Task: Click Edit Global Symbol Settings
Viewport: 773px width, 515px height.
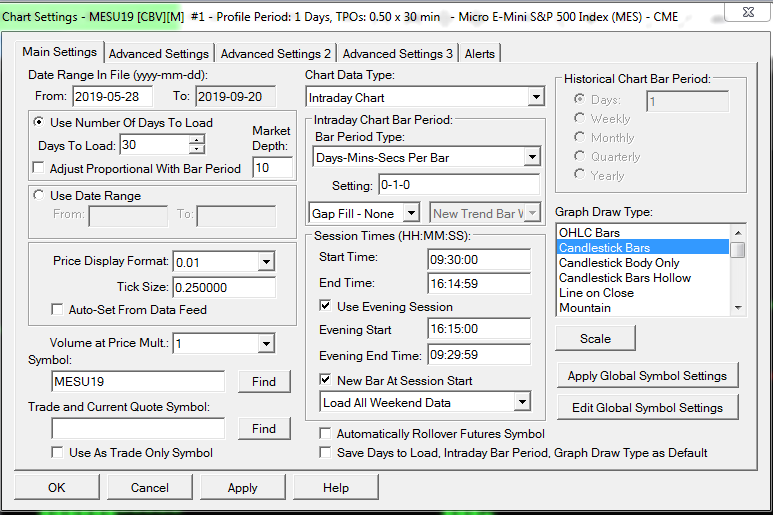Action: tap(647, 408)
